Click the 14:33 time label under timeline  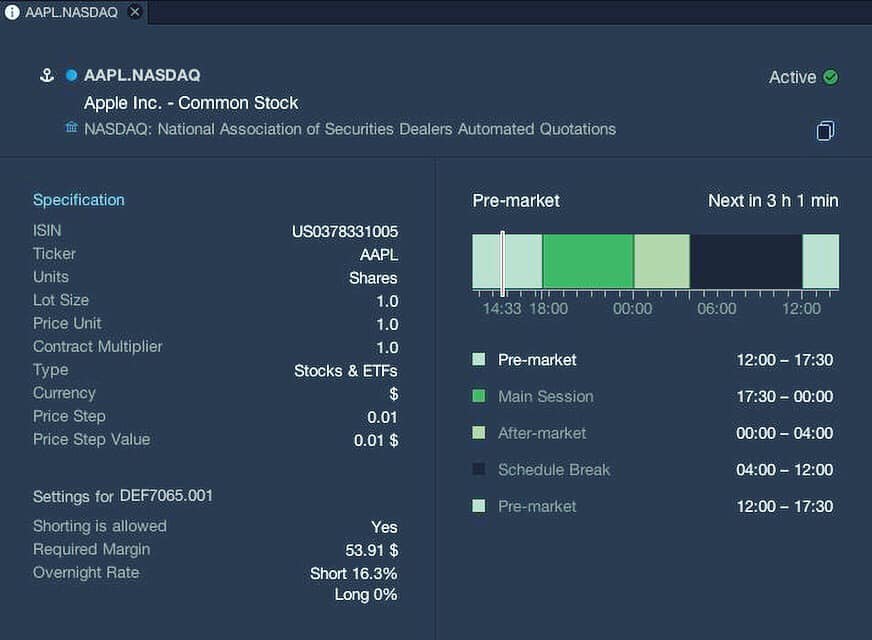(502, 309)
